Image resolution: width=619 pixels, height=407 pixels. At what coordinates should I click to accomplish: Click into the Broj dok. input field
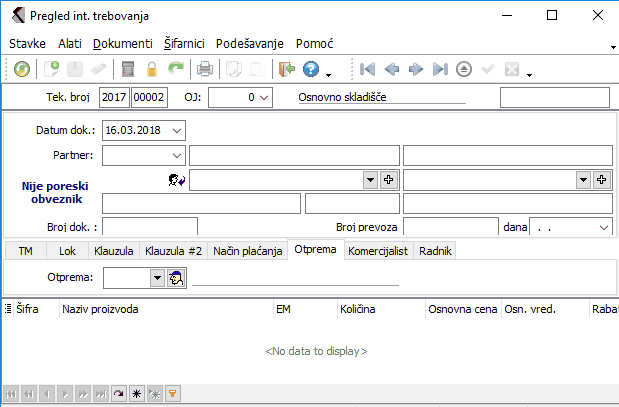click(150, 227)
